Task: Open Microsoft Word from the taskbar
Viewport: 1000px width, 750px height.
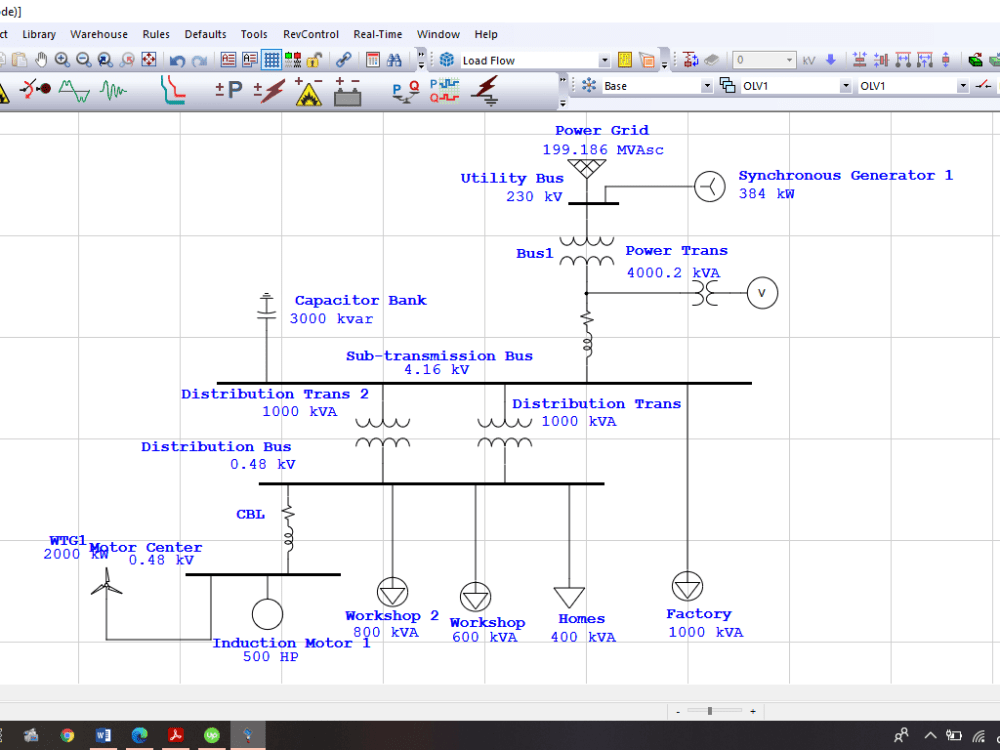Action: click(x=103, y=735)
